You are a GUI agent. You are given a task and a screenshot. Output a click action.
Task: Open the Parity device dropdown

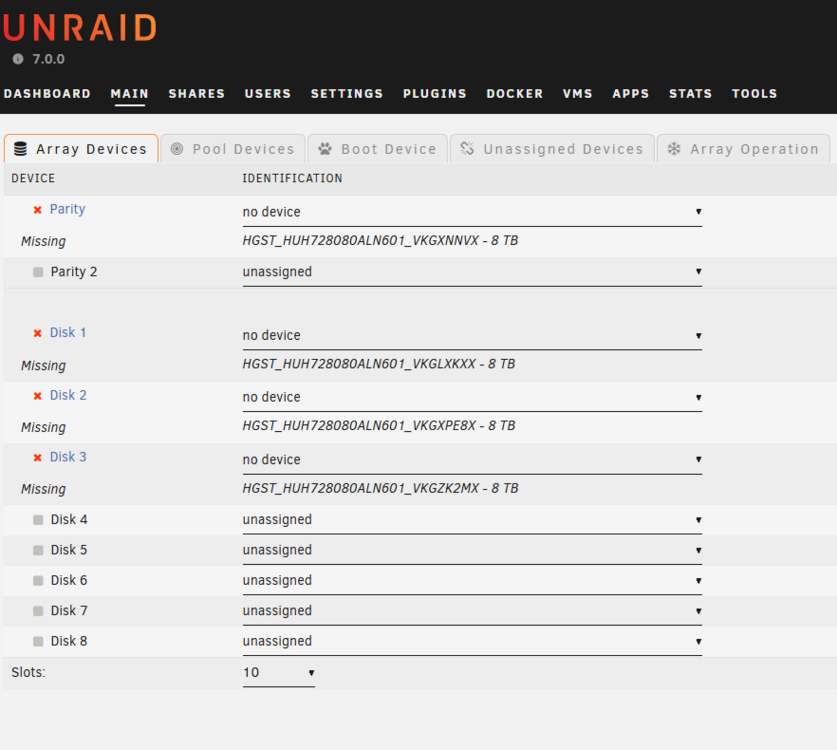472,212
